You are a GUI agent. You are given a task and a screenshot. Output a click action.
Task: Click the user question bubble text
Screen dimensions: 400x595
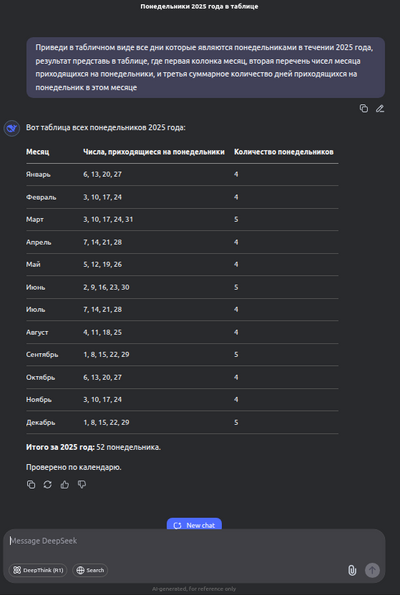[205, 68]
